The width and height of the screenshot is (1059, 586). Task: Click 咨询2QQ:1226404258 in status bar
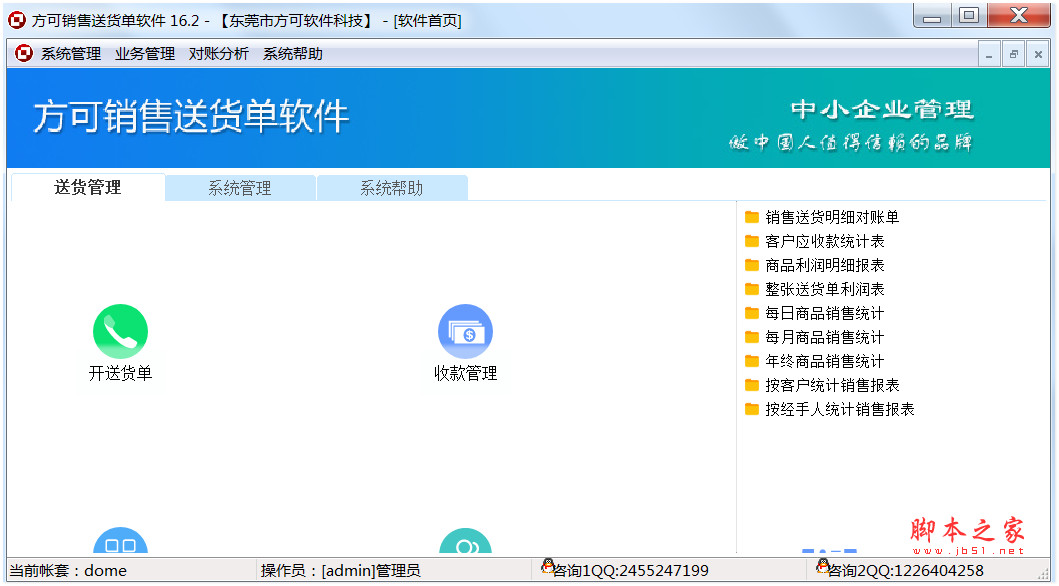pos(906,570)
